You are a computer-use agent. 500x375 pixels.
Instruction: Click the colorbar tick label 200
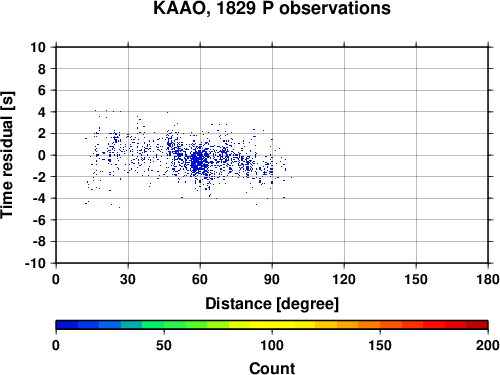[x=488, y=345]
